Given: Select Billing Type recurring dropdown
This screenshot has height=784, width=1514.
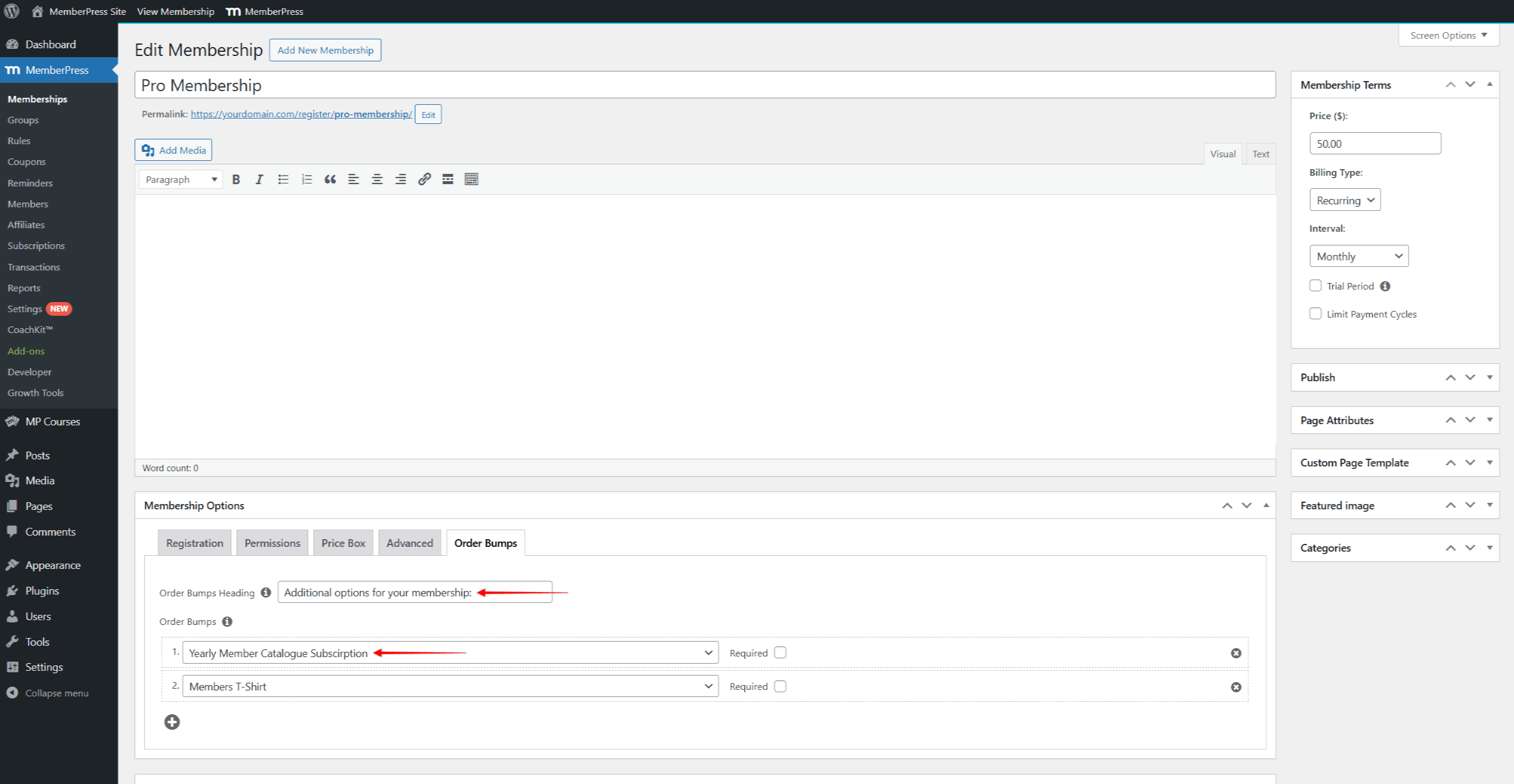Looking at the screenshot, I should (1345, 199).
